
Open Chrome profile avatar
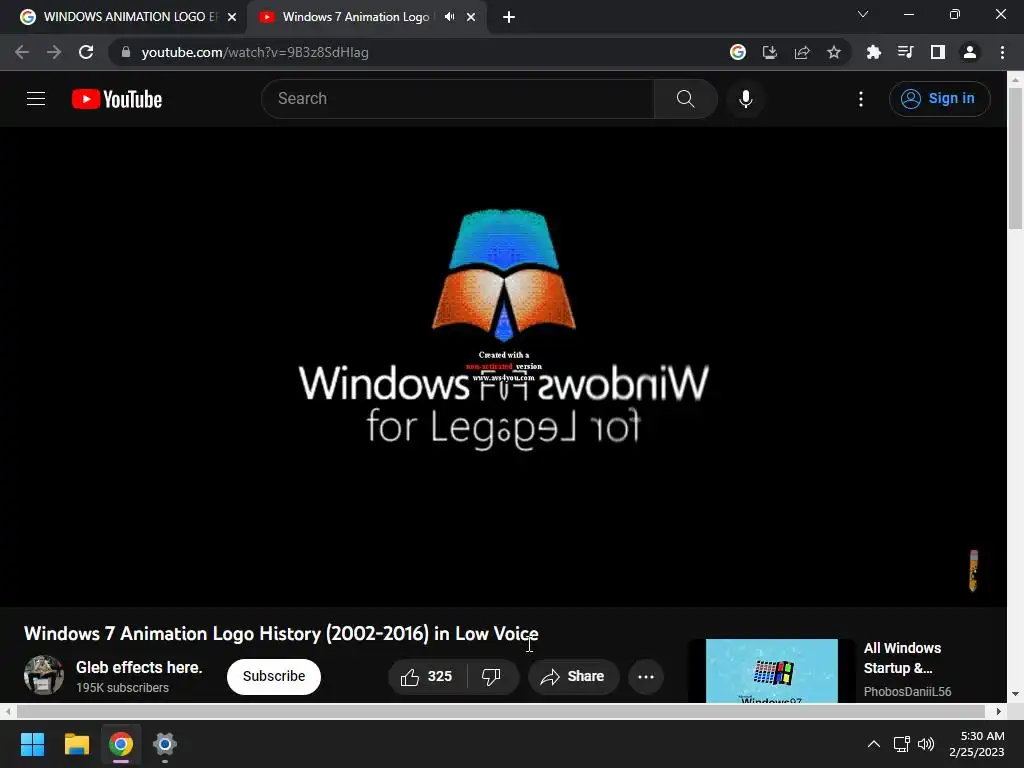coord(970,52)
